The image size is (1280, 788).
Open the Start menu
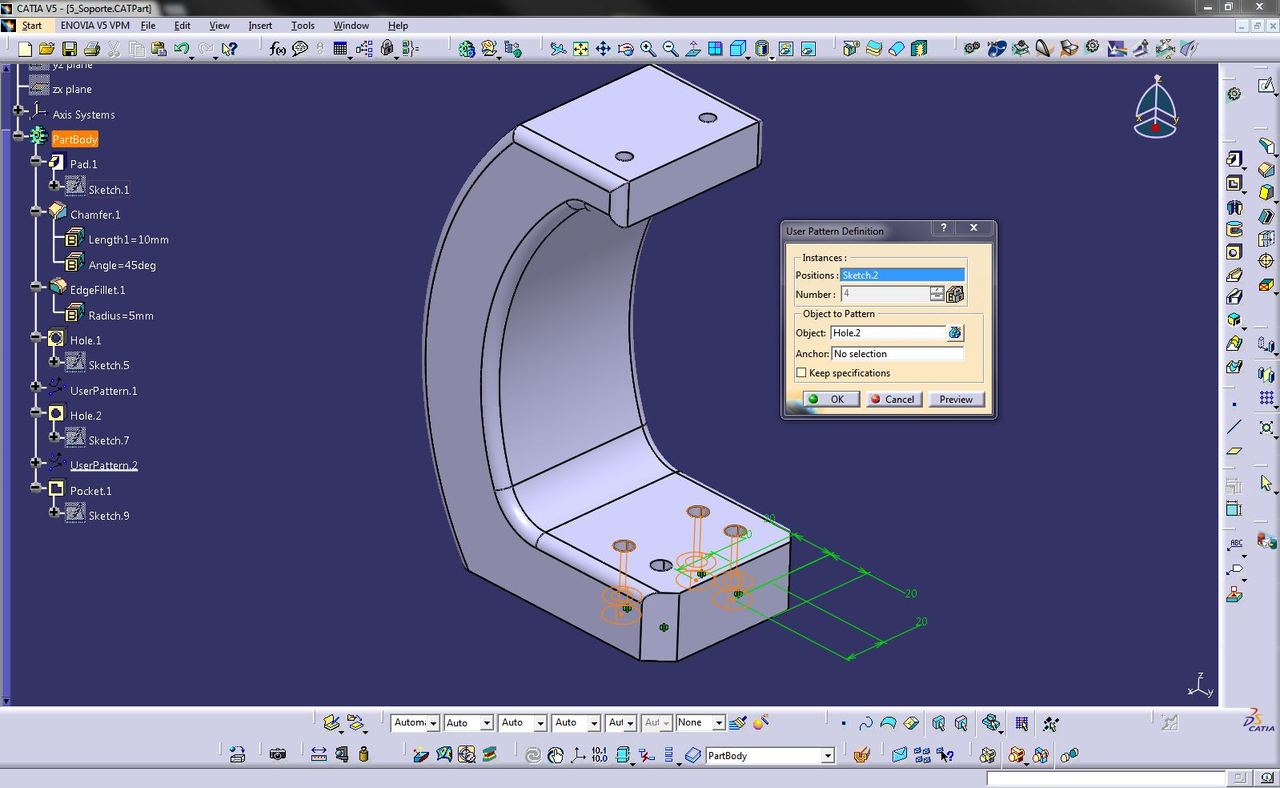31,25
